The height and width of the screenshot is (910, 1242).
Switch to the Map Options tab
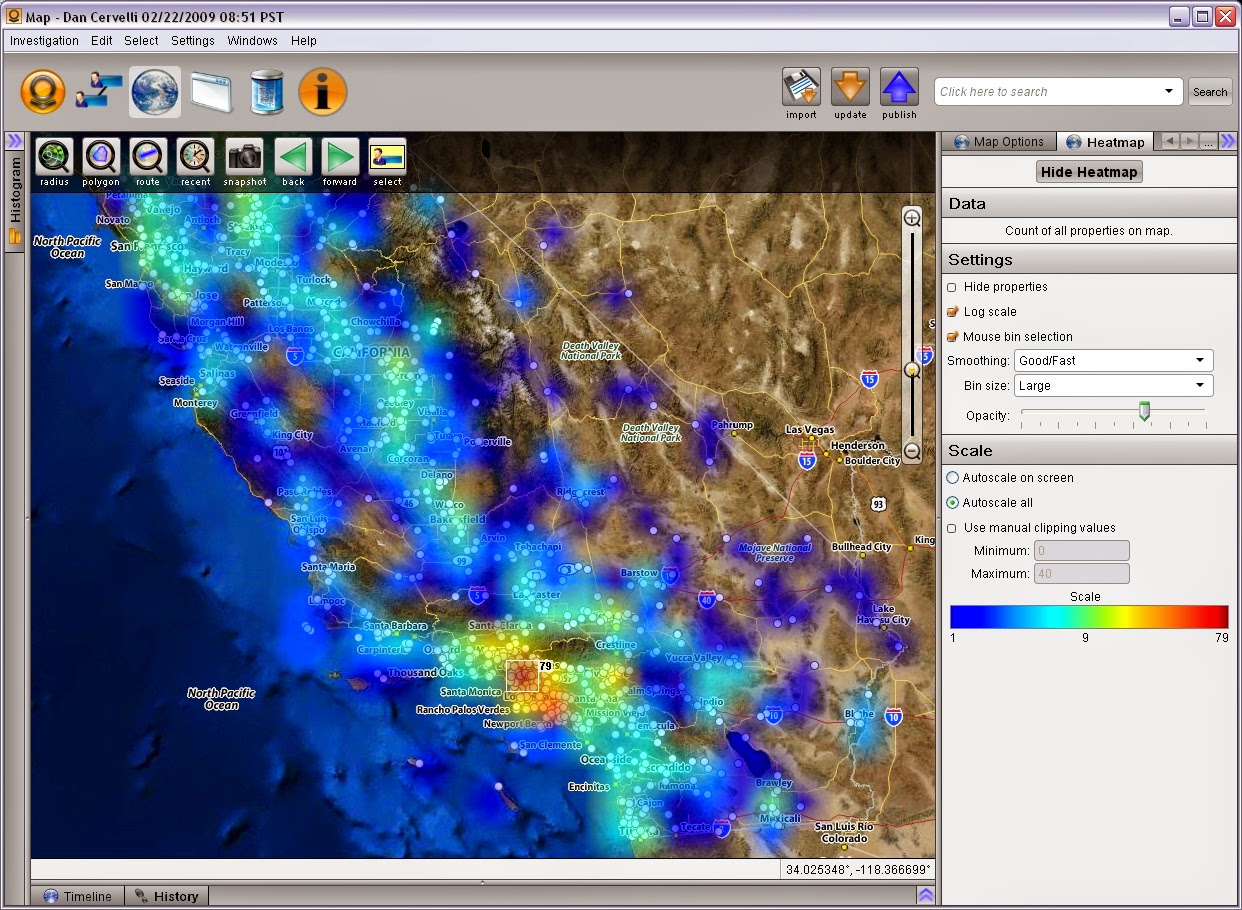[999, 142]
